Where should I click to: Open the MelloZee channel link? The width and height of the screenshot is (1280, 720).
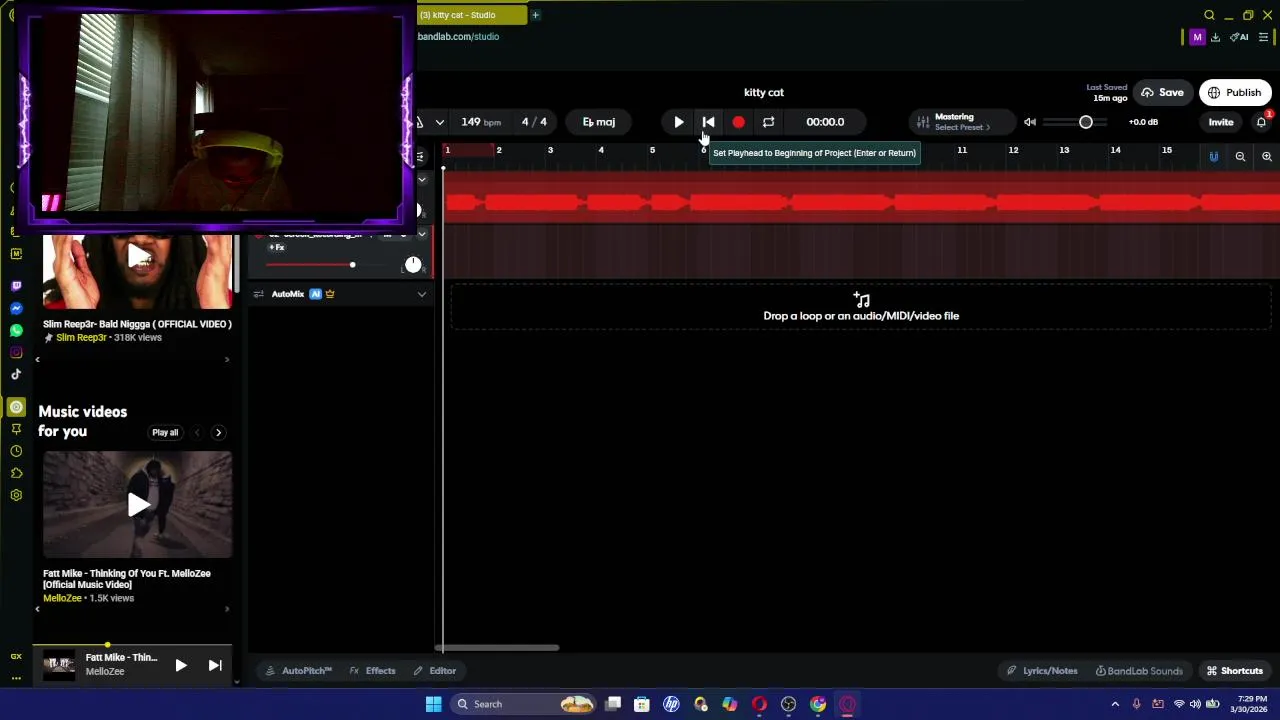tap(62, 598)
